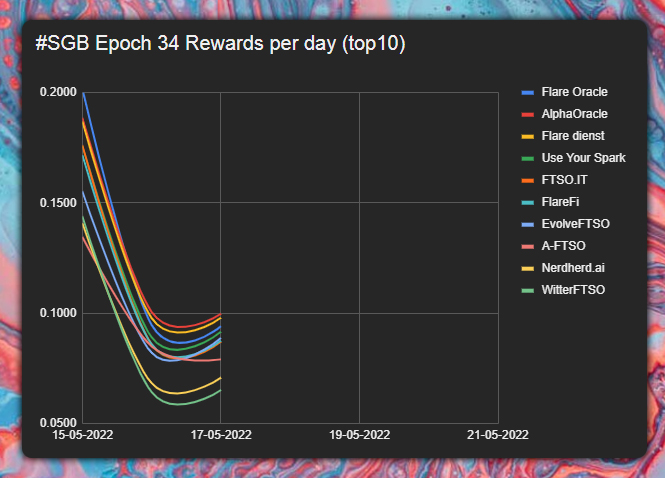The width and height of the screenshot is (665, 478).
Task: Click the 17-05-2022 x-axis date label
Action: coord(221,435)
